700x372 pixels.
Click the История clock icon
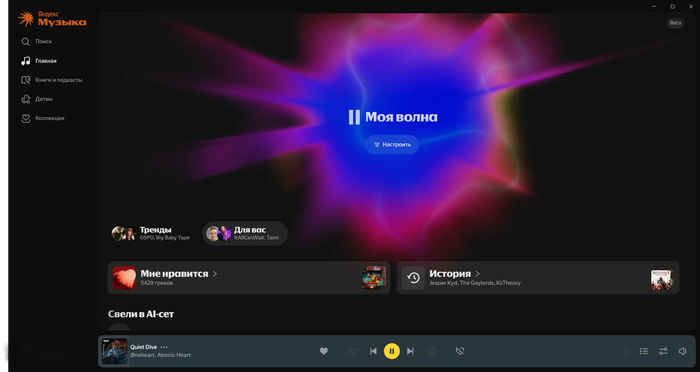point(413,278)
